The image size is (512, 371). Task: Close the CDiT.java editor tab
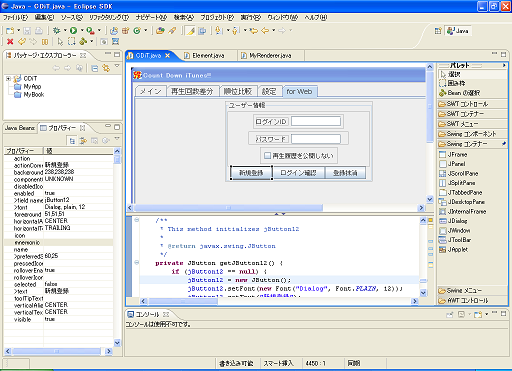click(x=168, y=55)
